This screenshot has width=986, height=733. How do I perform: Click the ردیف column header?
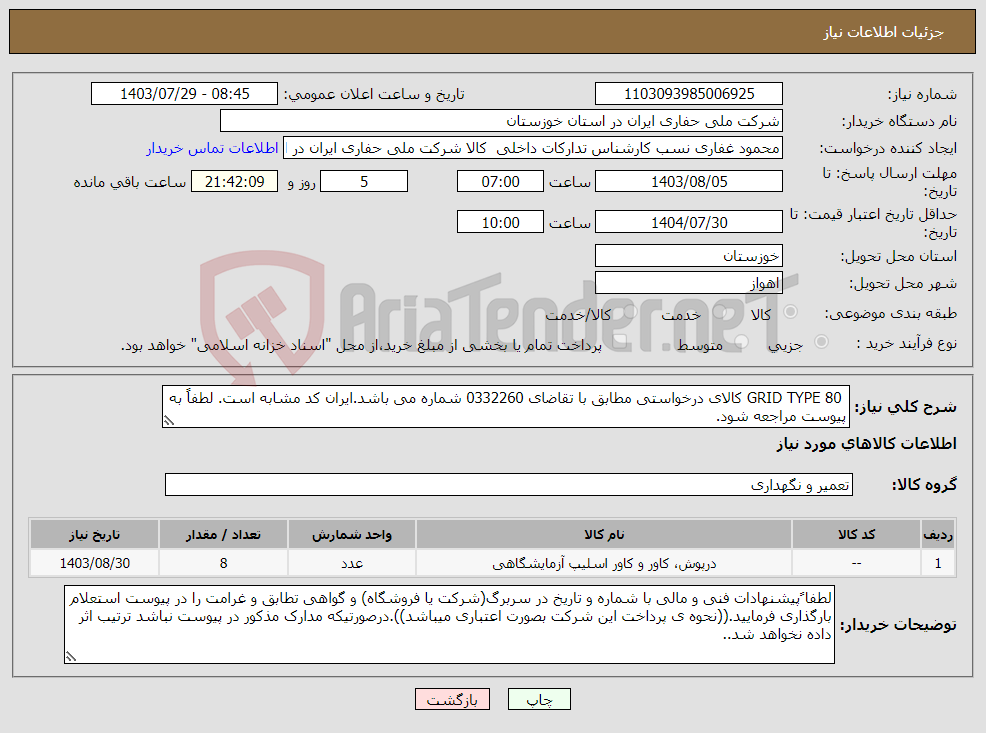[x=938, y=534]
